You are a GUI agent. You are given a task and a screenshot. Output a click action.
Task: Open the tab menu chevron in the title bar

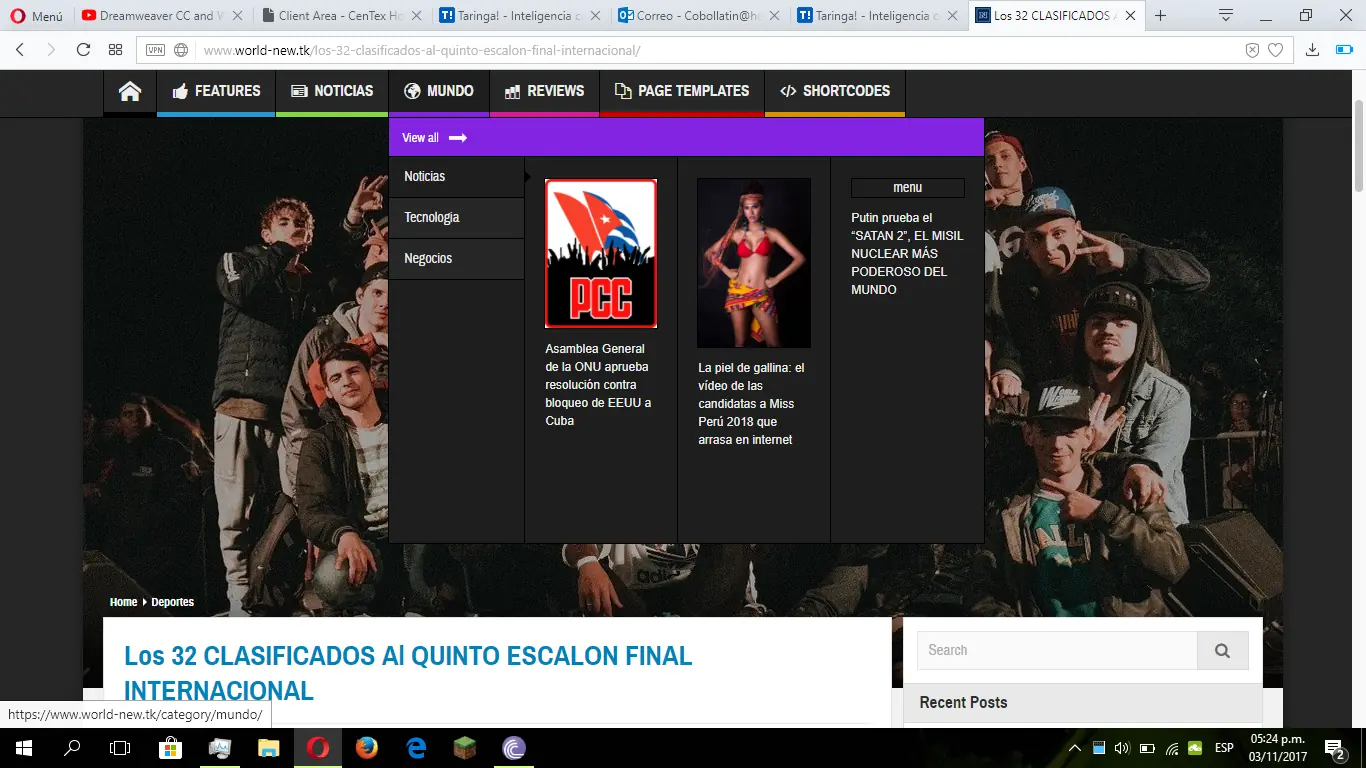(x=1225, y=17)
